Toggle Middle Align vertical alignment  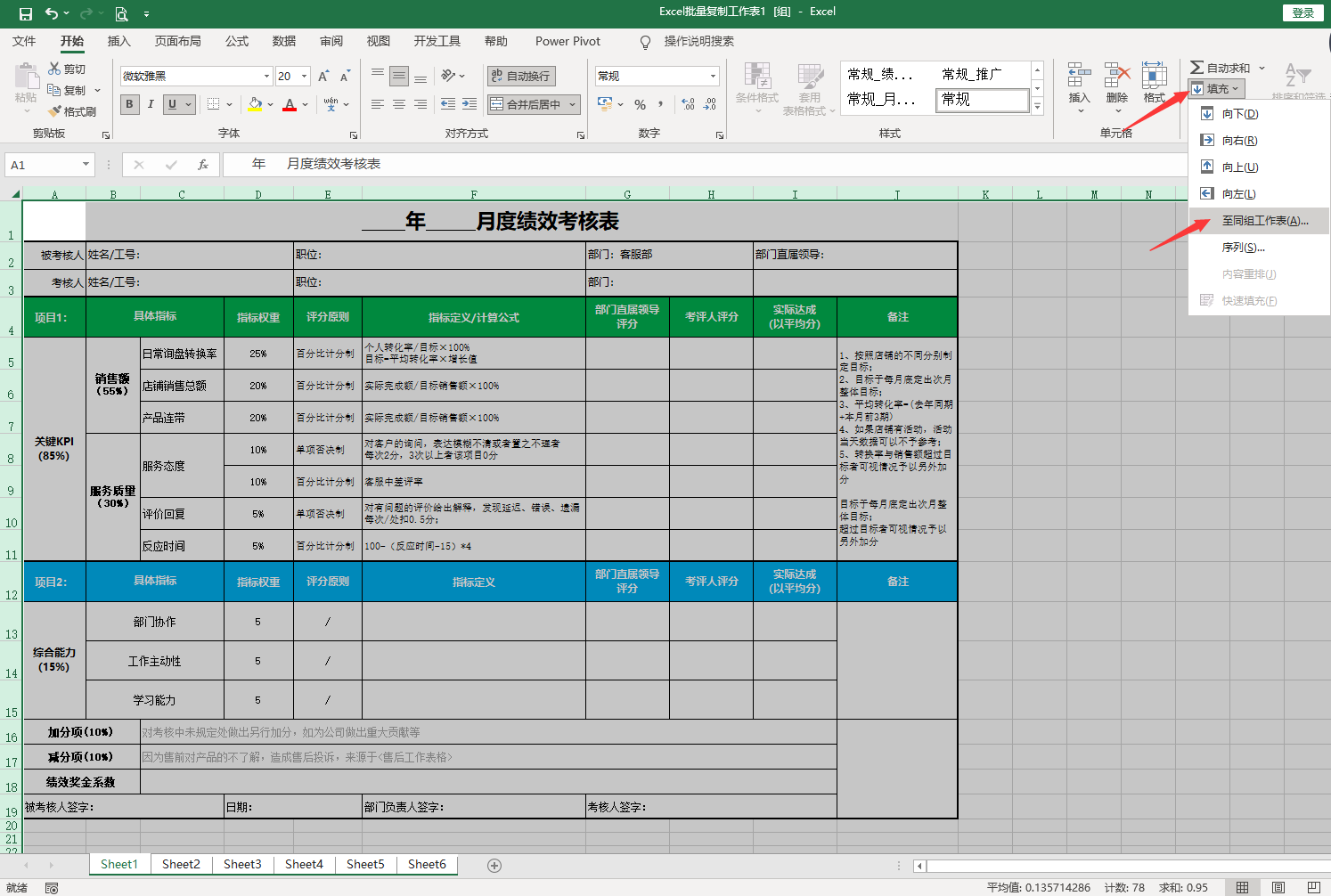click(x=399, y=76)
